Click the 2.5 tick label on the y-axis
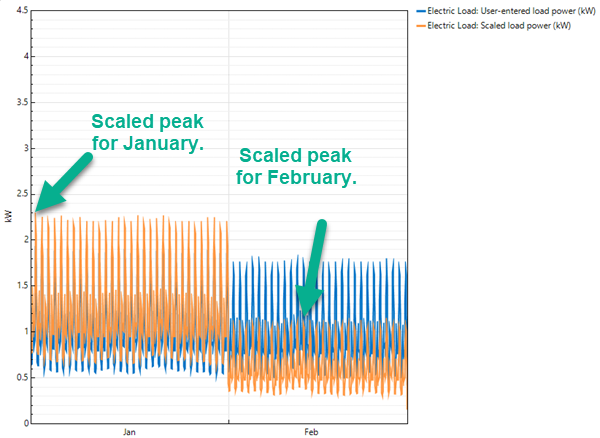This screenshot has height=438, width=600. tap(21, 194)
